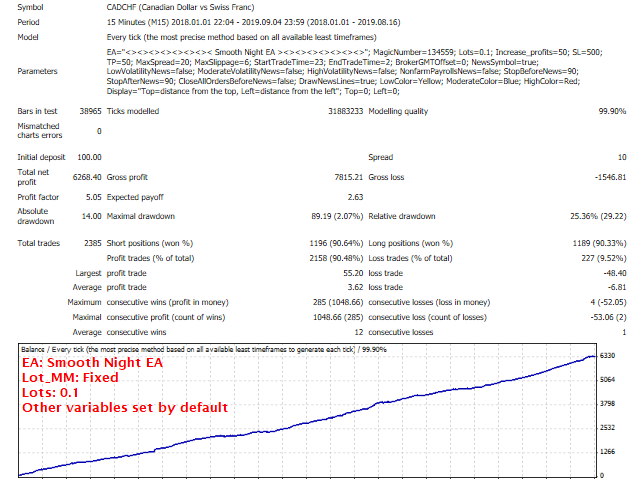Click the Largest profit trade 55.20 value
The height and width of the screenshot is (480, 640).
(353, 273)
